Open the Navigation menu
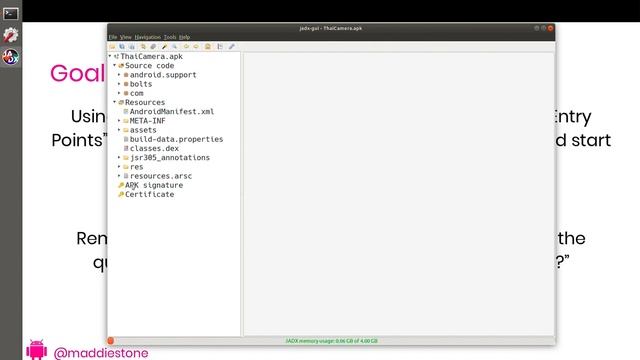This screenshot has width=640, height=360. point(148,37)
